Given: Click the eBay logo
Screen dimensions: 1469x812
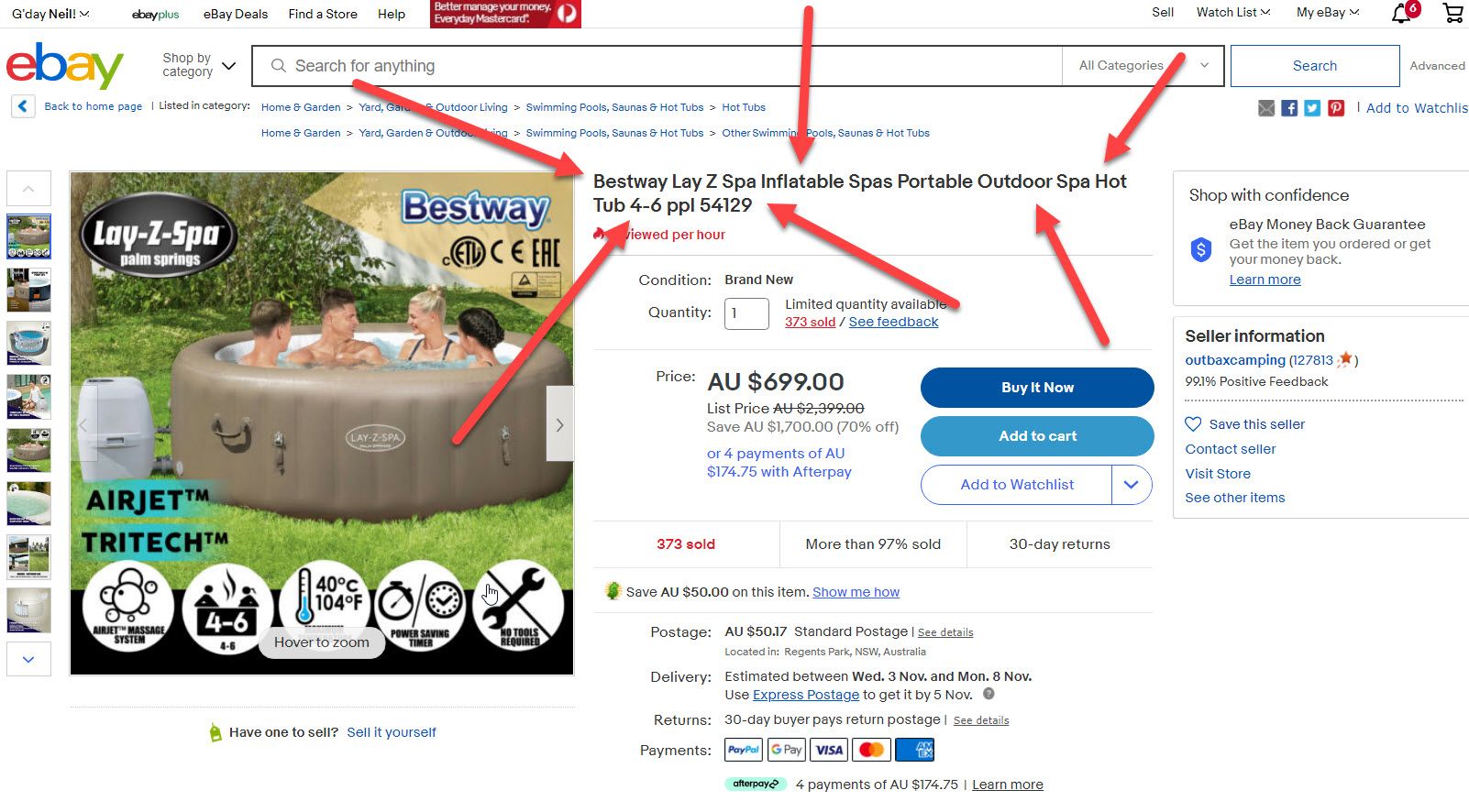Looking at the screenshot, I should [64, 65].
